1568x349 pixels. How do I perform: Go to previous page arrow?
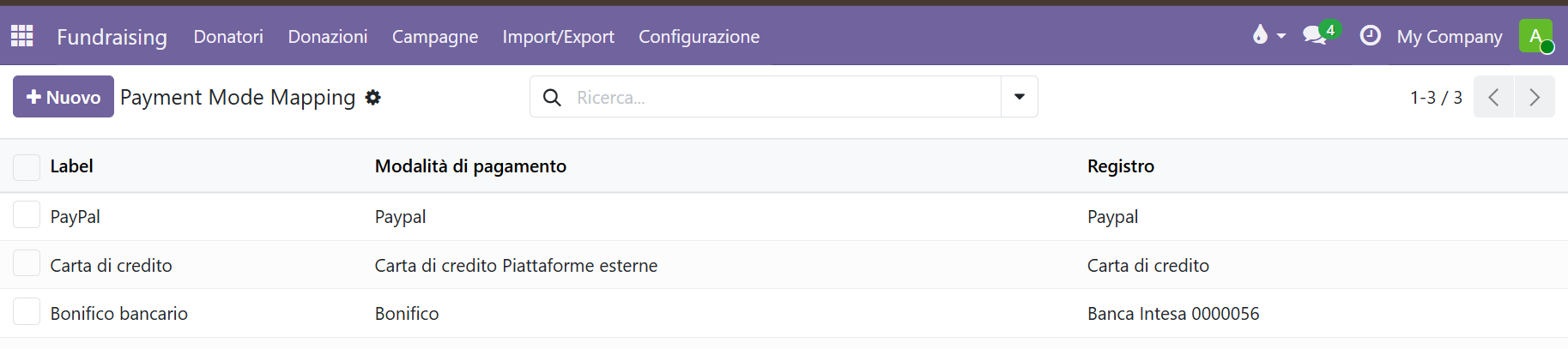click(1494, 97)
